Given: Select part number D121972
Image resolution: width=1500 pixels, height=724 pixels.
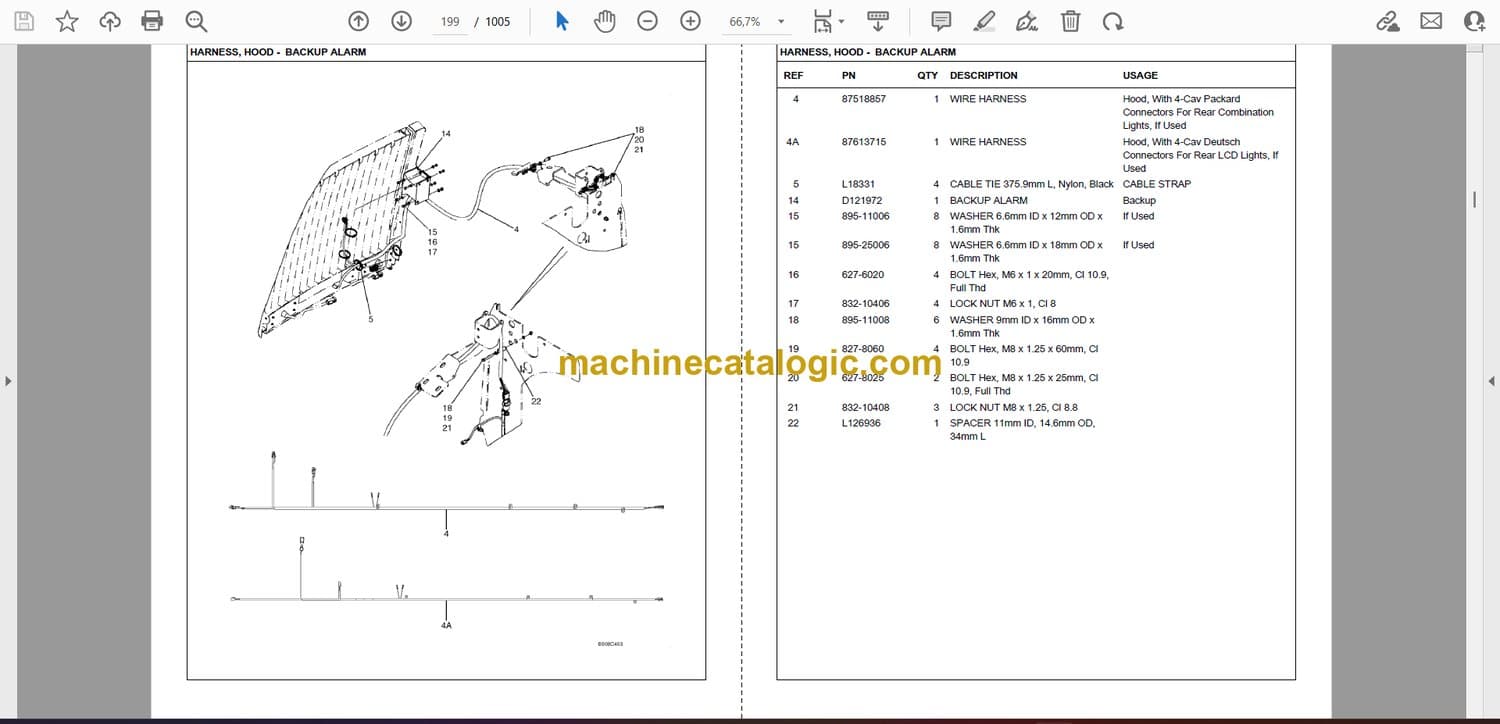Looking at the screenshot, I should (862, 201).
